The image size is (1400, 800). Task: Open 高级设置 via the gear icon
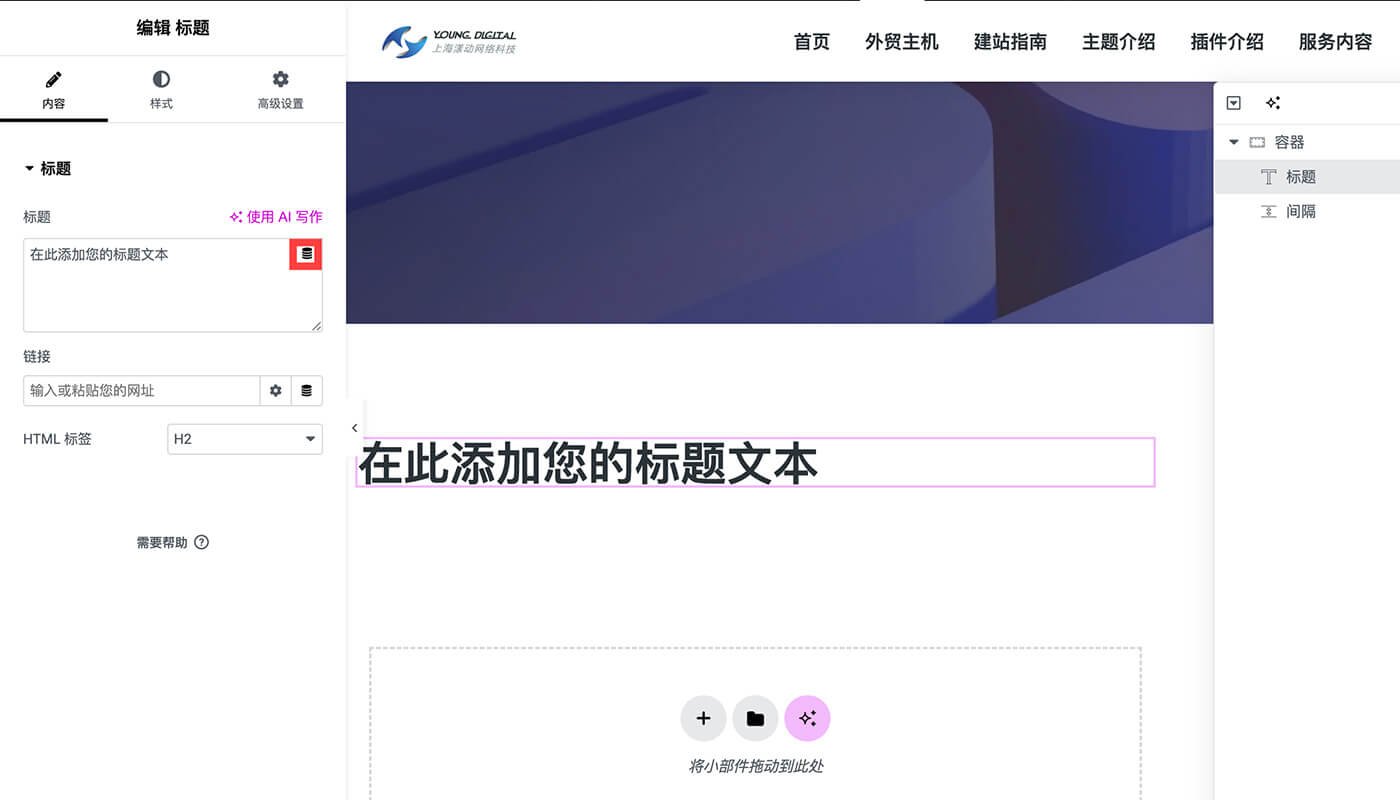tap(279, 77)
